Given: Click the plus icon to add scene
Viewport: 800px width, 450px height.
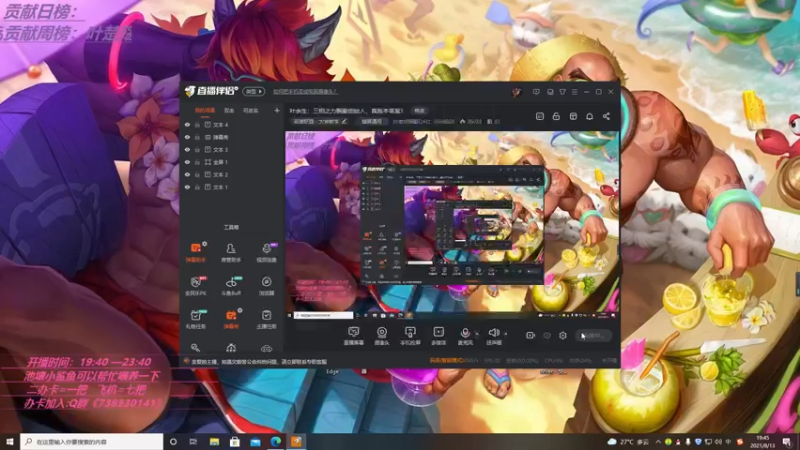Looking at the screenshot, I should (277, 110).
